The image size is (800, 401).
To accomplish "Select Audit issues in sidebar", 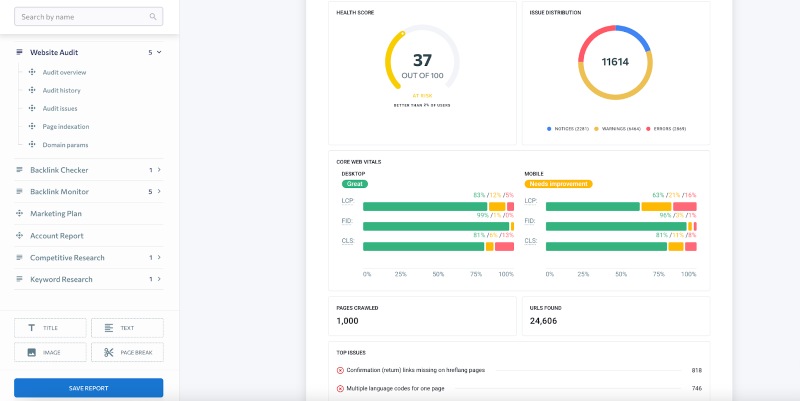I will [x=60, y=108].
